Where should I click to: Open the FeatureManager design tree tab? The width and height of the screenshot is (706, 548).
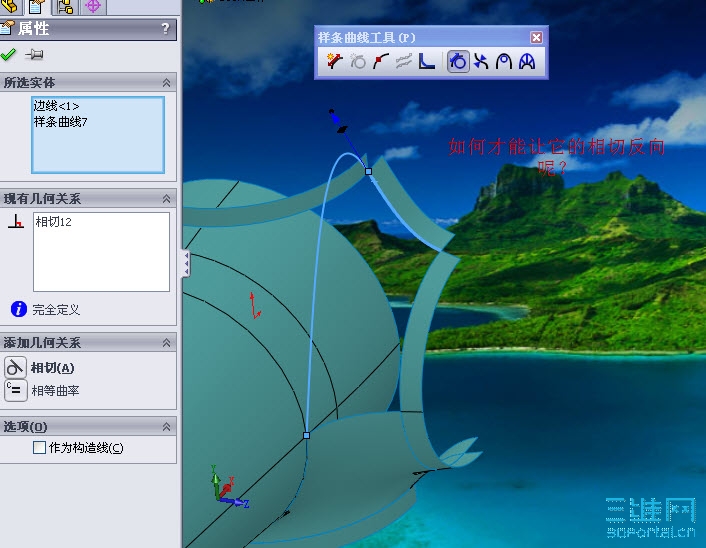coord(9,6)
